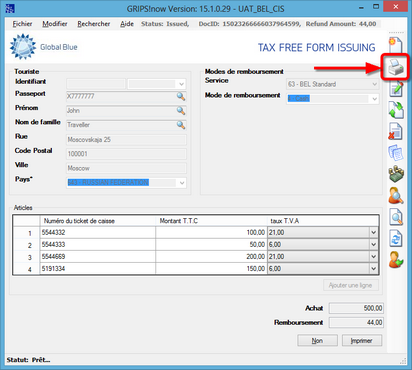
Task: Click the Ajouter une ligne button
Action: pos(351,285)
